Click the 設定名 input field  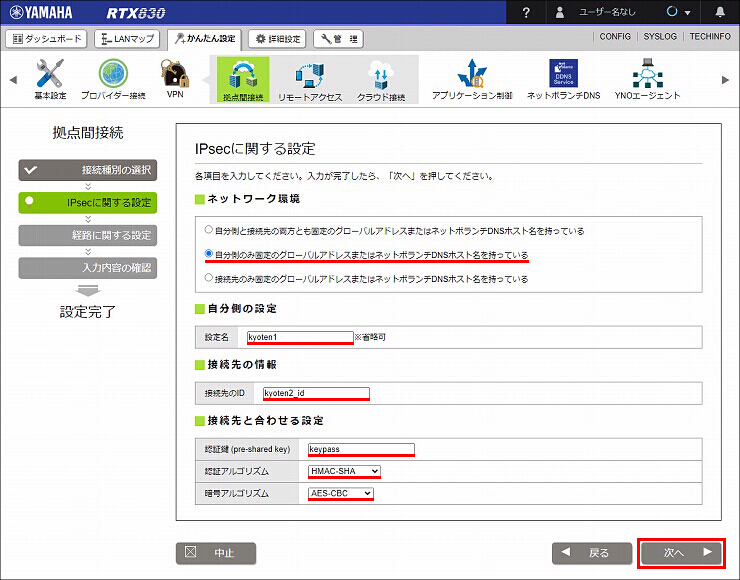pos(300,337)
